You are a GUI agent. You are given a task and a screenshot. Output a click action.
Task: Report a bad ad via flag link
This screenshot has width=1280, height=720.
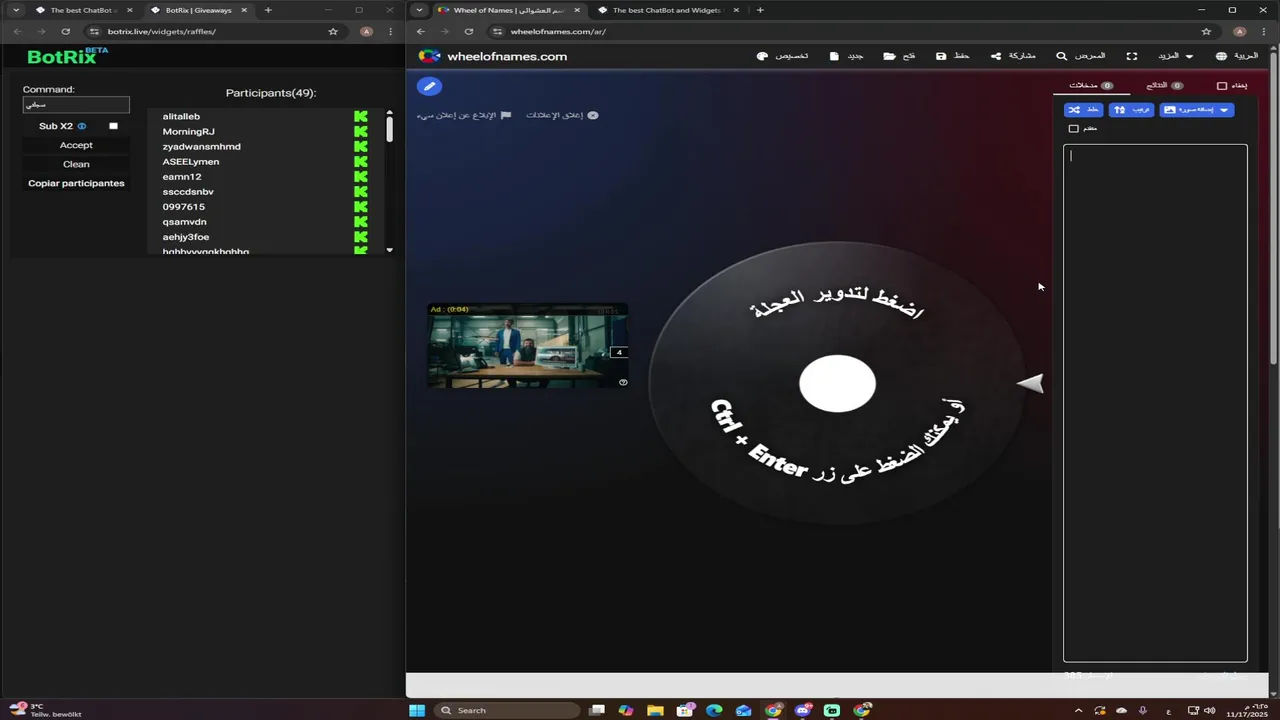[x=464, y=115]
